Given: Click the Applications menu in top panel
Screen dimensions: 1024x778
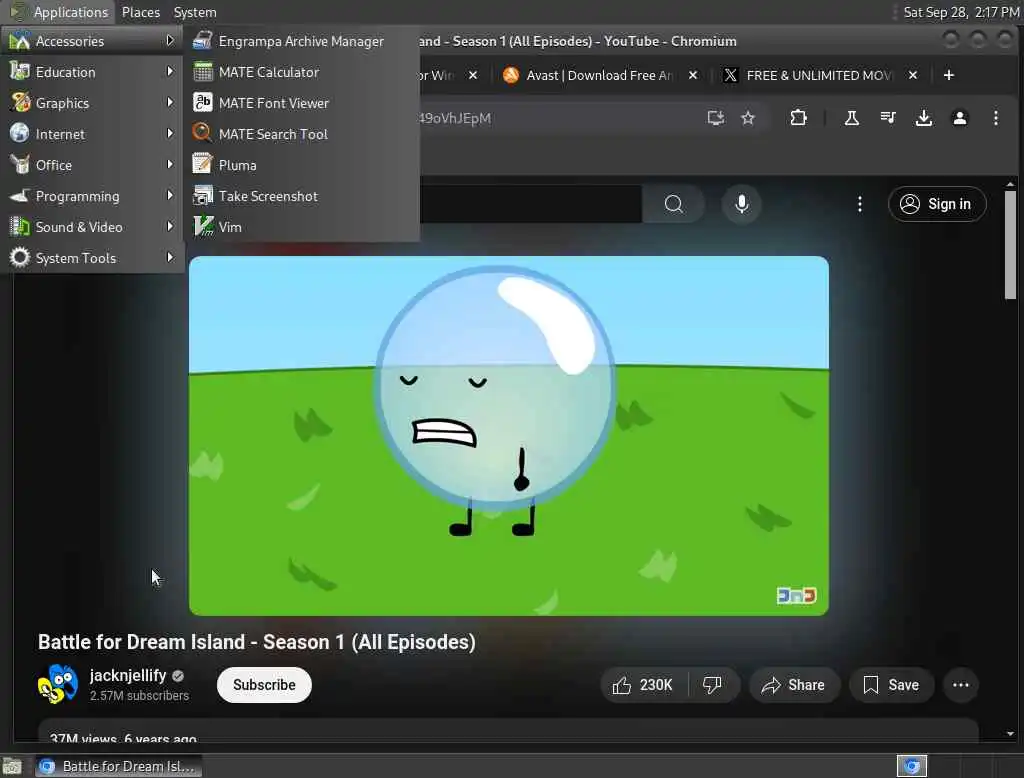Looking at the screenshot, I should click(60, 12).
